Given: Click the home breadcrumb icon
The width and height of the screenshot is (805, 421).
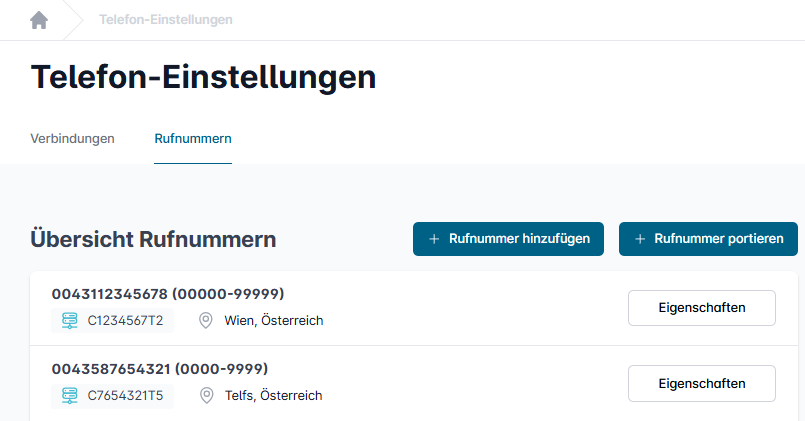Looking at the screenshot, I should [x=39, y=20].
